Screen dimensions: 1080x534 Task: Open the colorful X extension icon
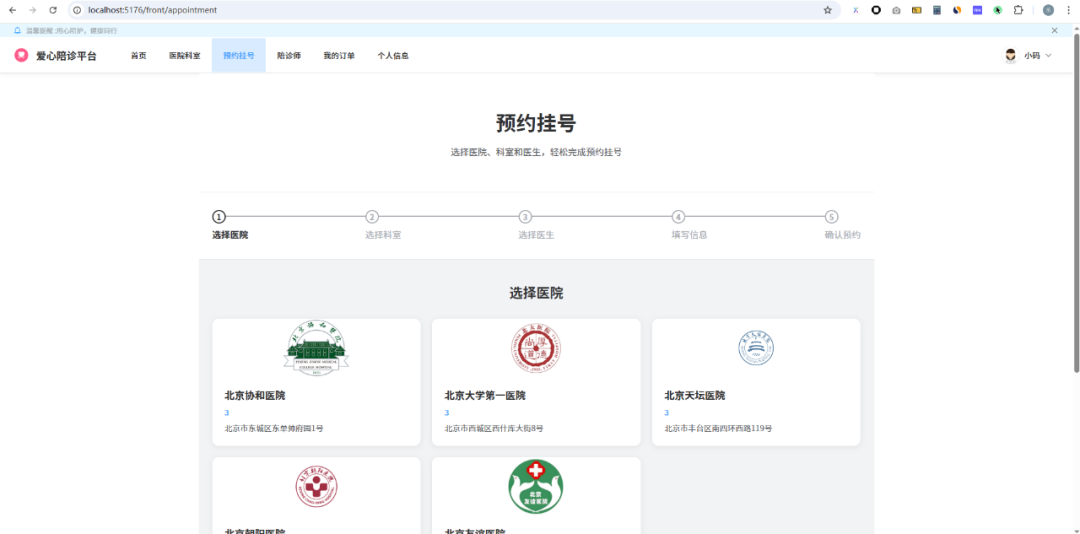[x=855, y=10]
